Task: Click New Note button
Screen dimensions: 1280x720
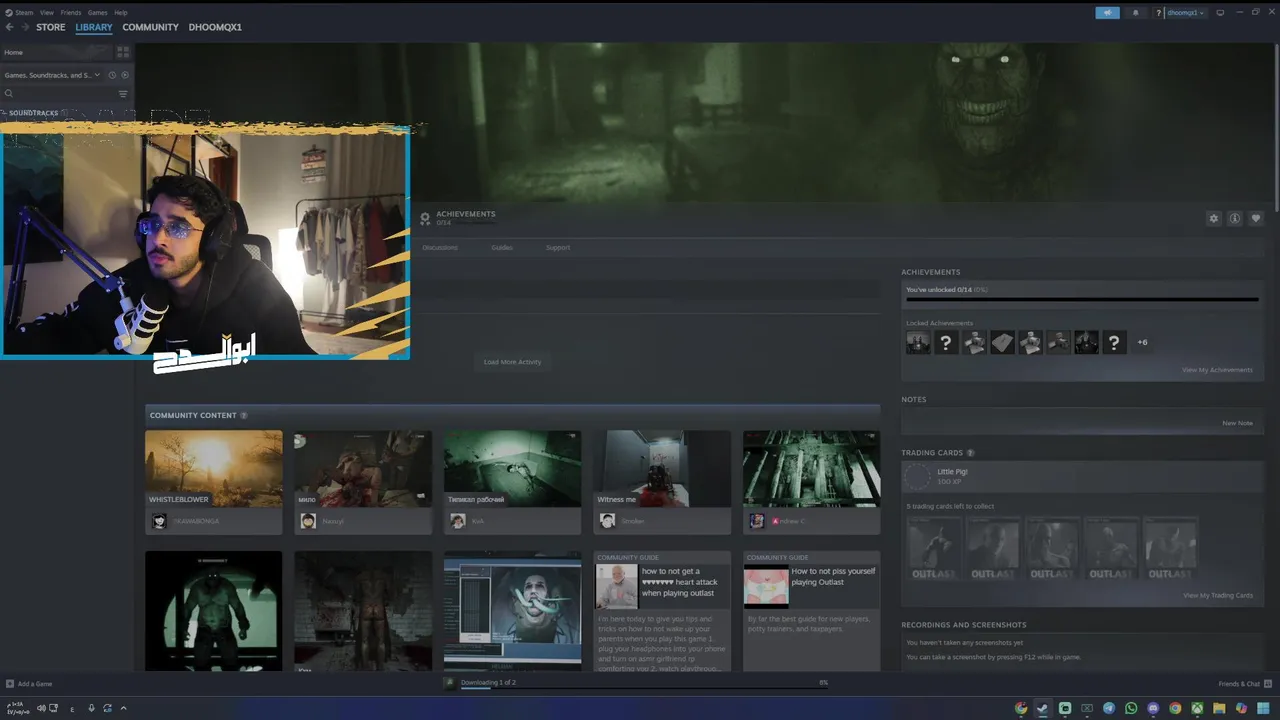Action: (x=1237, y=423)
